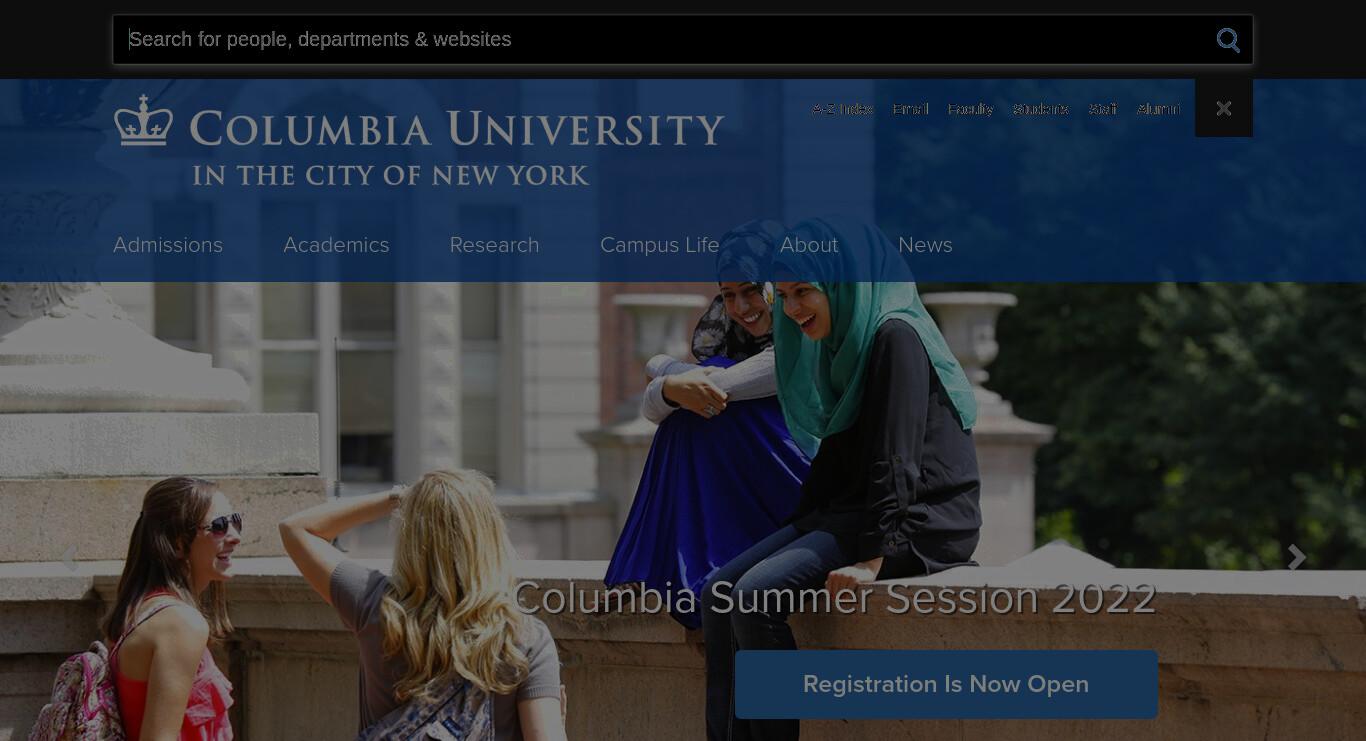Open the A-Z Index link
Image resolution: width=1366 pixels, height=741 pixels.
(842, 109)
